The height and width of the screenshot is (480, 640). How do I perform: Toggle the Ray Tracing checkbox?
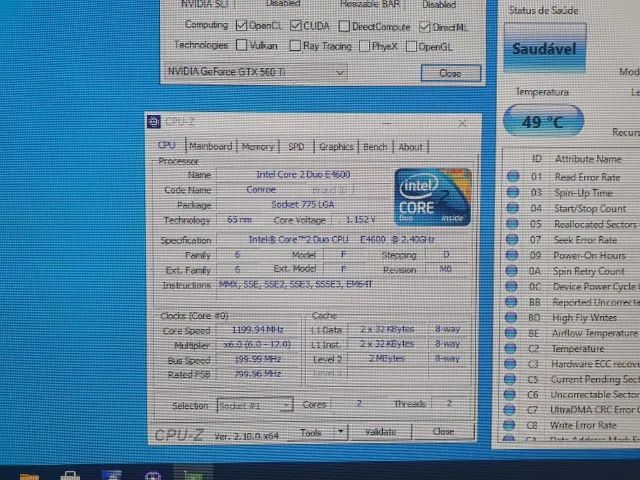295,45
